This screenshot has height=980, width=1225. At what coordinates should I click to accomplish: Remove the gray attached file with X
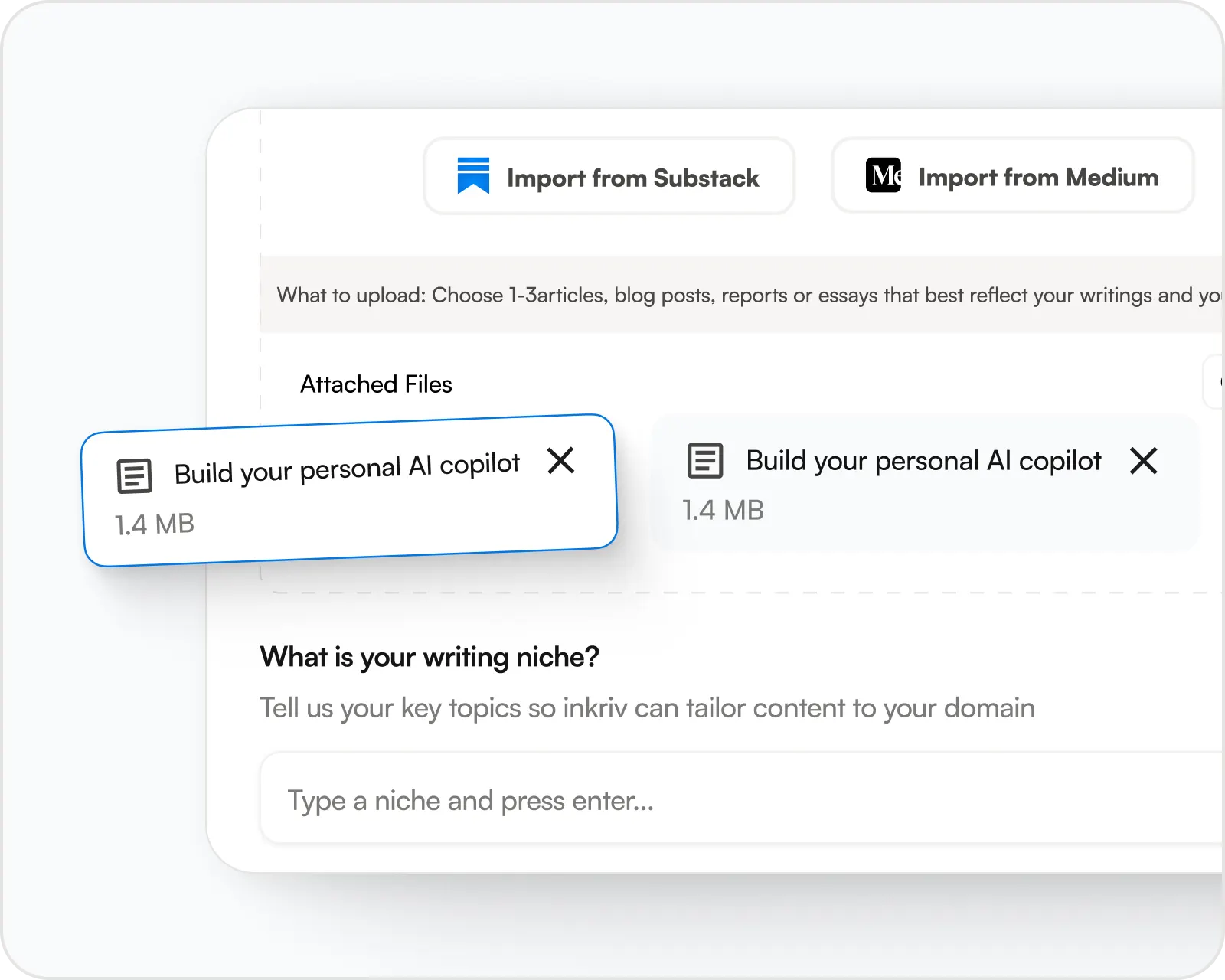1143,461
